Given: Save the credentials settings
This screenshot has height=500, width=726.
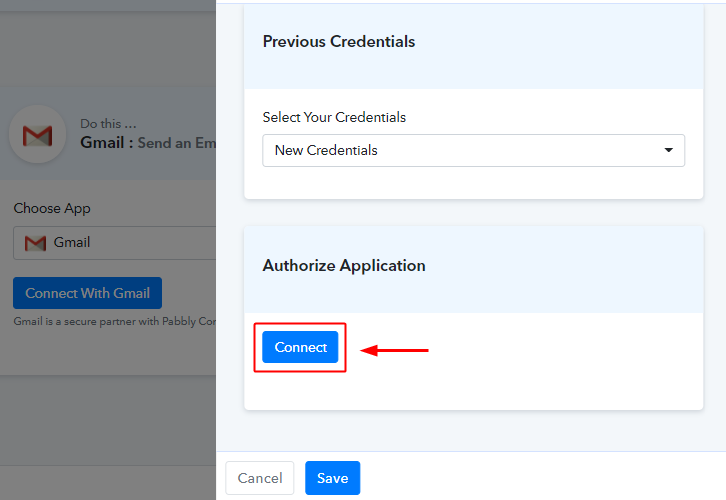Looking at the screenshot, I should (x=332, y=478).
